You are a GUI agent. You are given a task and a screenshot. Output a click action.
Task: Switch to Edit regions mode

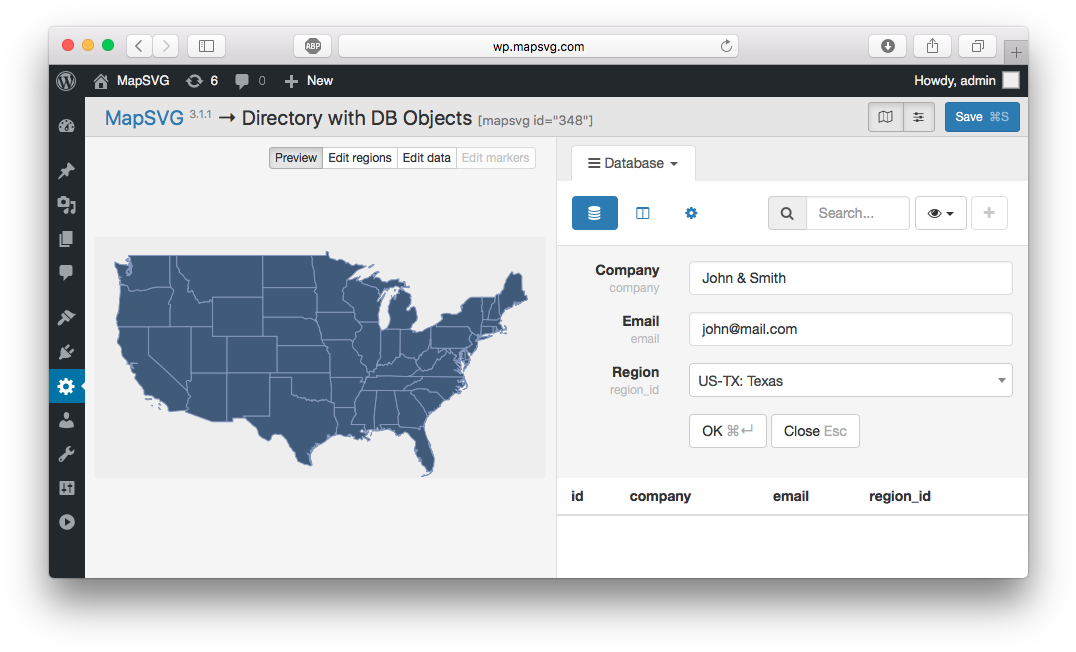[360, 158]
